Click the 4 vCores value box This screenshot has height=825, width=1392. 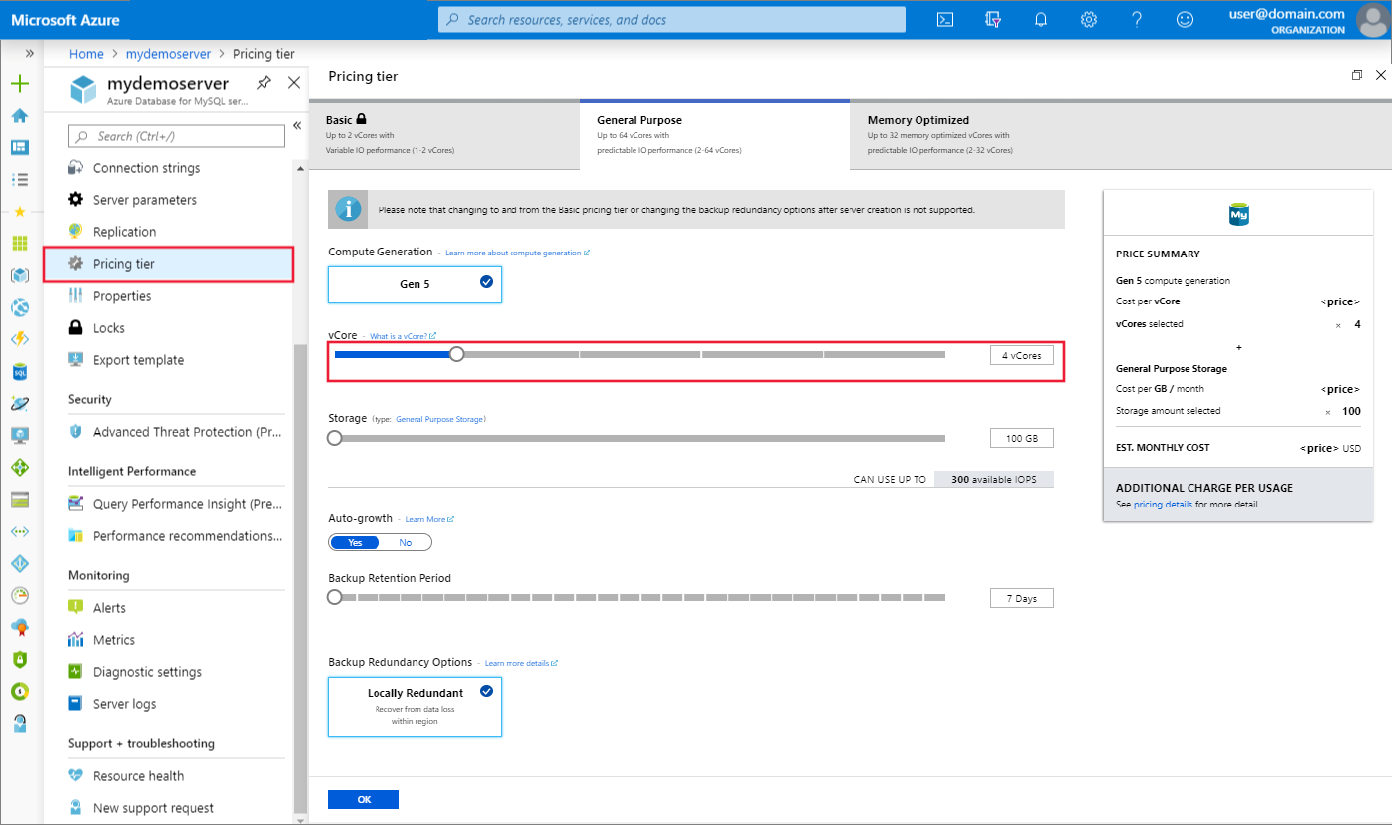click(1022, 355)
